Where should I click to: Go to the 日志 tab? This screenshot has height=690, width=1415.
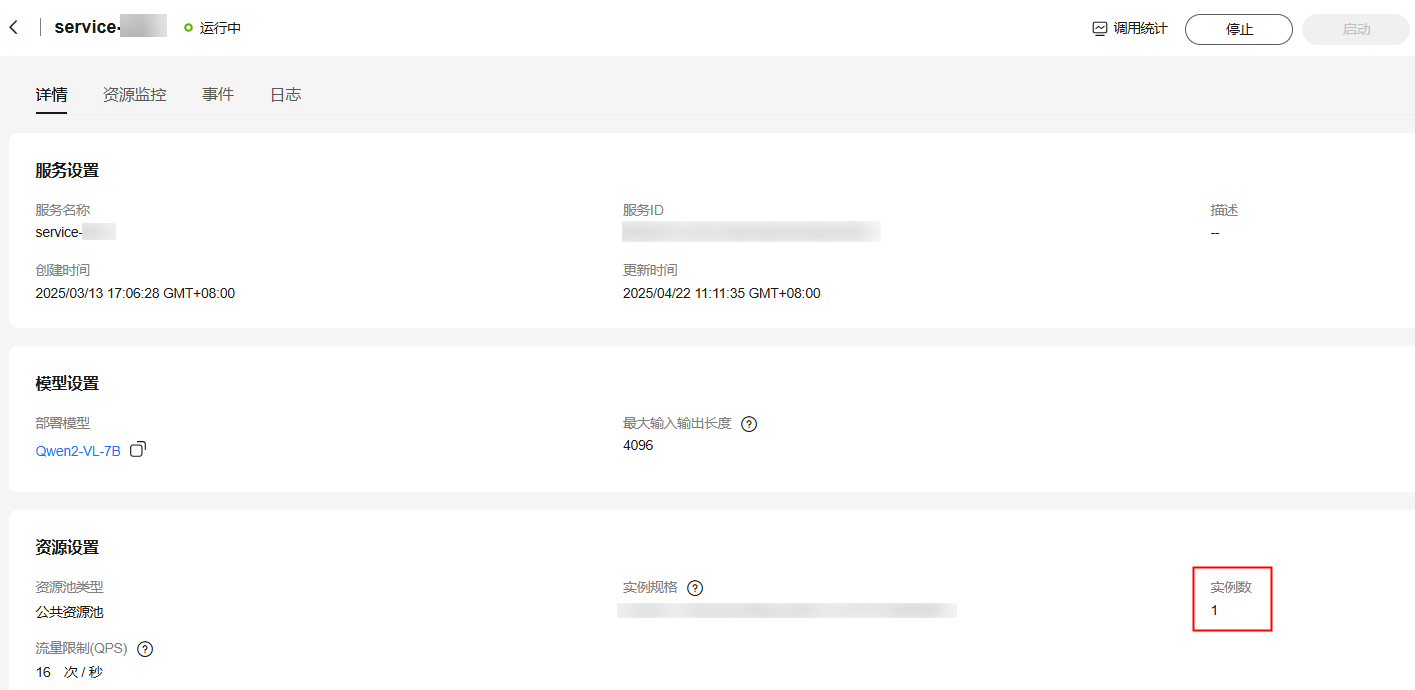285,95
